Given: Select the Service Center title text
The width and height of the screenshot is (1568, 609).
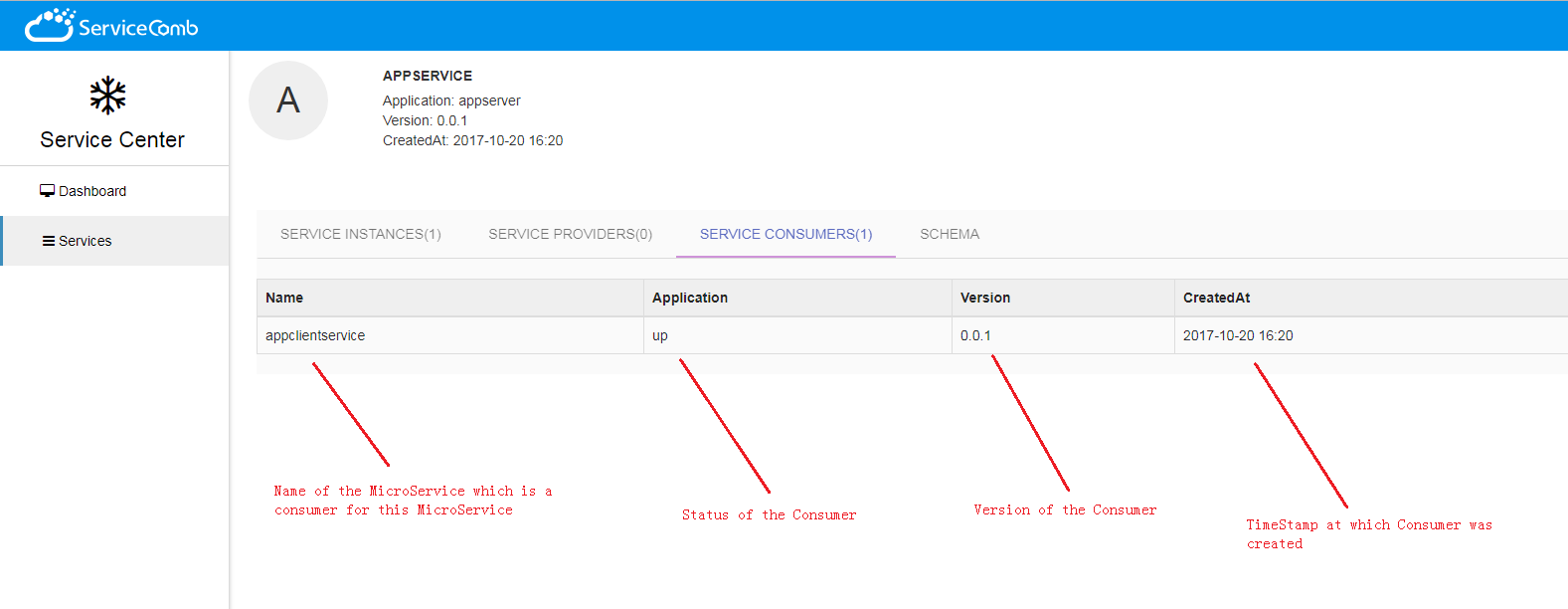Looking at the screenshot, I should (112, 140).
